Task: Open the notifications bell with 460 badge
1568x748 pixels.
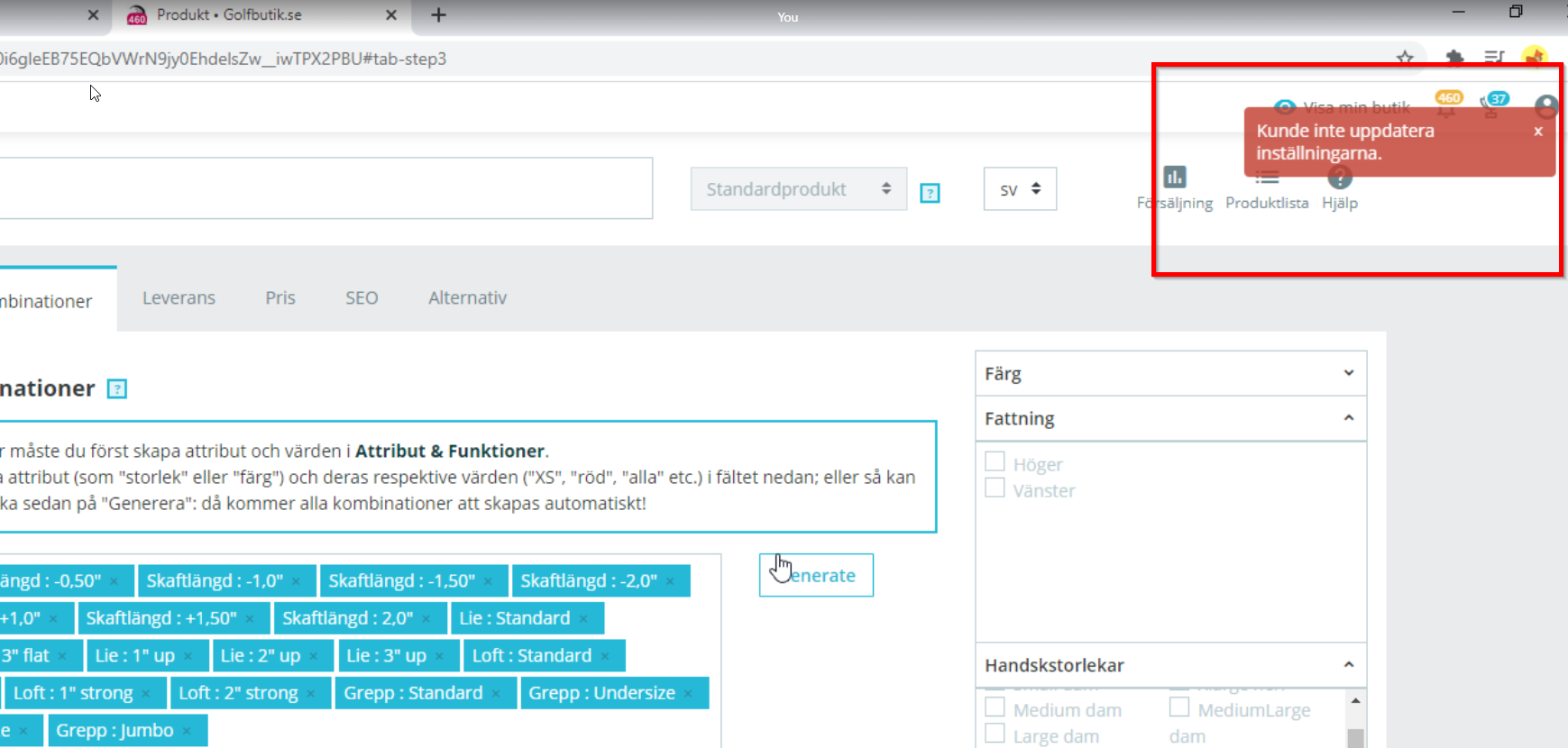Action: coord(1448,105)
